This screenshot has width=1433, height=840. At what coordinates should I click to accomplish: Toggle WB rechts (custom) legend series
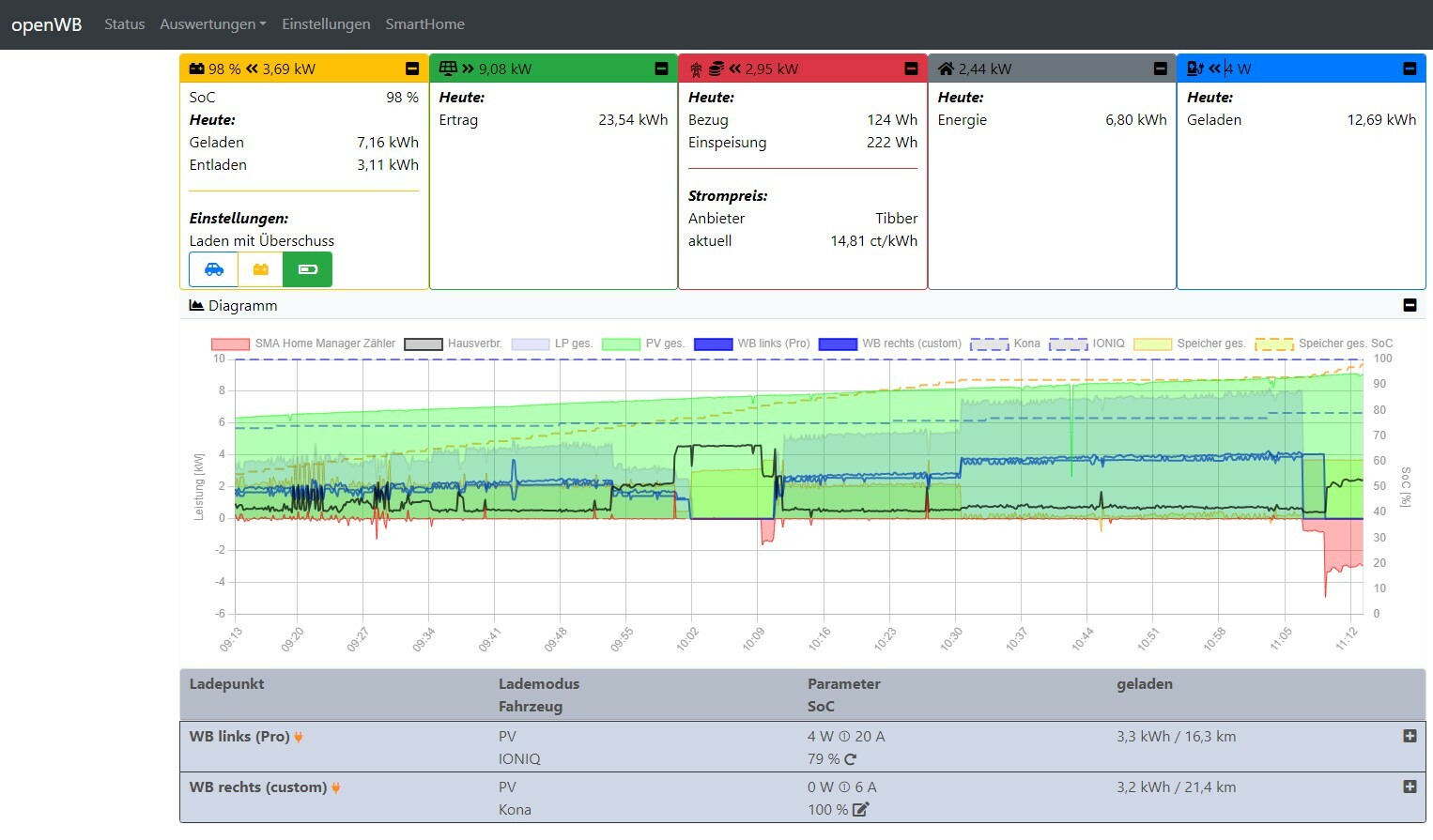[890, 344]
